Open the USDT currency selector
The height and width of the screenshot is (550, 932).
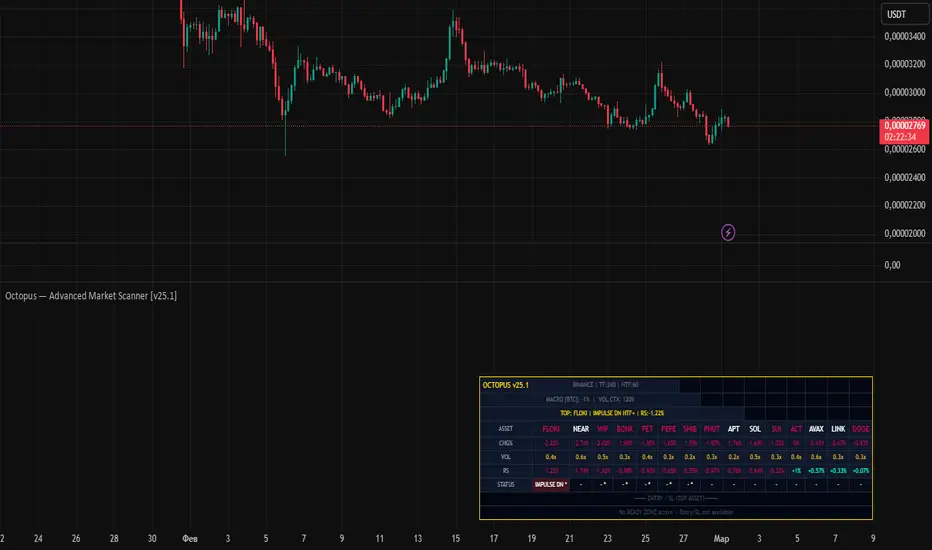tap(904, 14)
